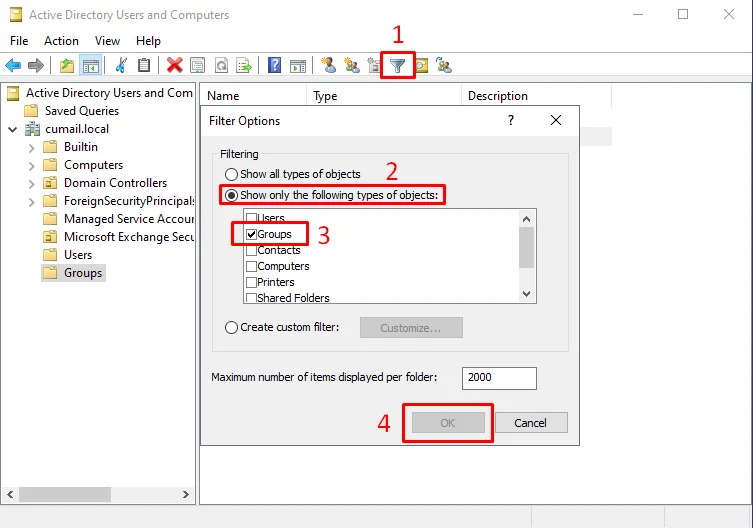
Task: Click the Managed Service Accounts folder icon
Action: [x=50, y=219]
